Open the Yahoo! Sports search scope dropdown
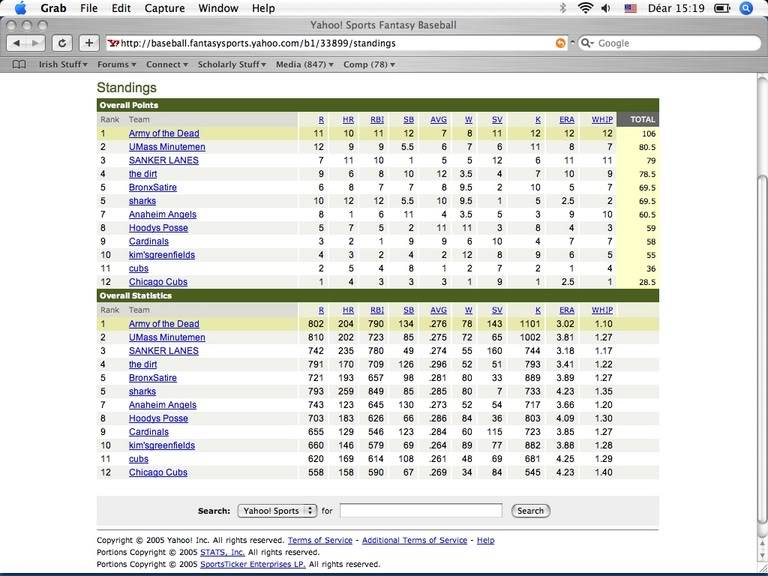Screen dimensions: 768x576 click(x=277, y=511)
